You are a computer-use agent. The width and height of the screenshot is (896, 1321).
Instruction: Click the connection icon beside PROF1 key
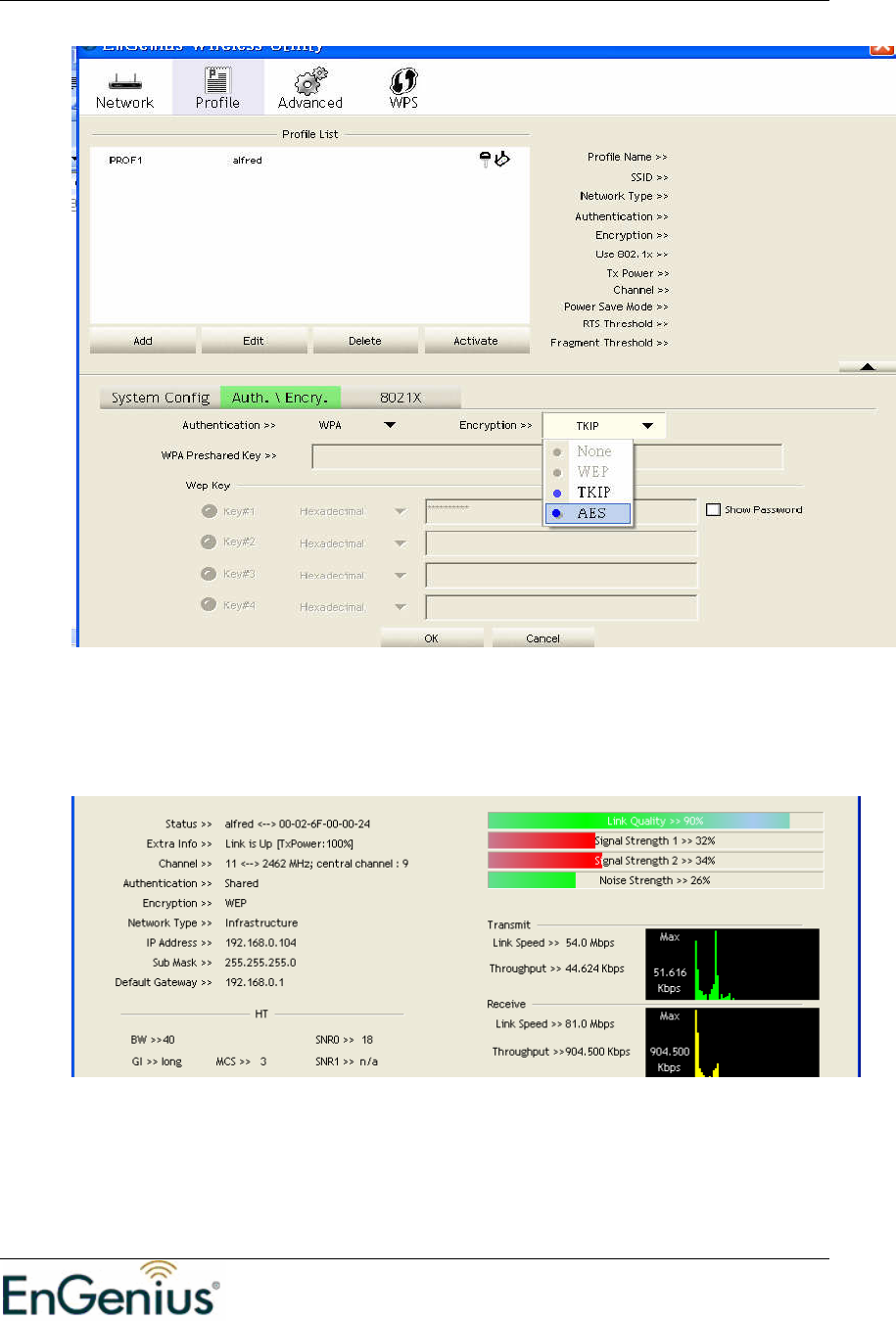pyautogui.click(x=502, y=159)
